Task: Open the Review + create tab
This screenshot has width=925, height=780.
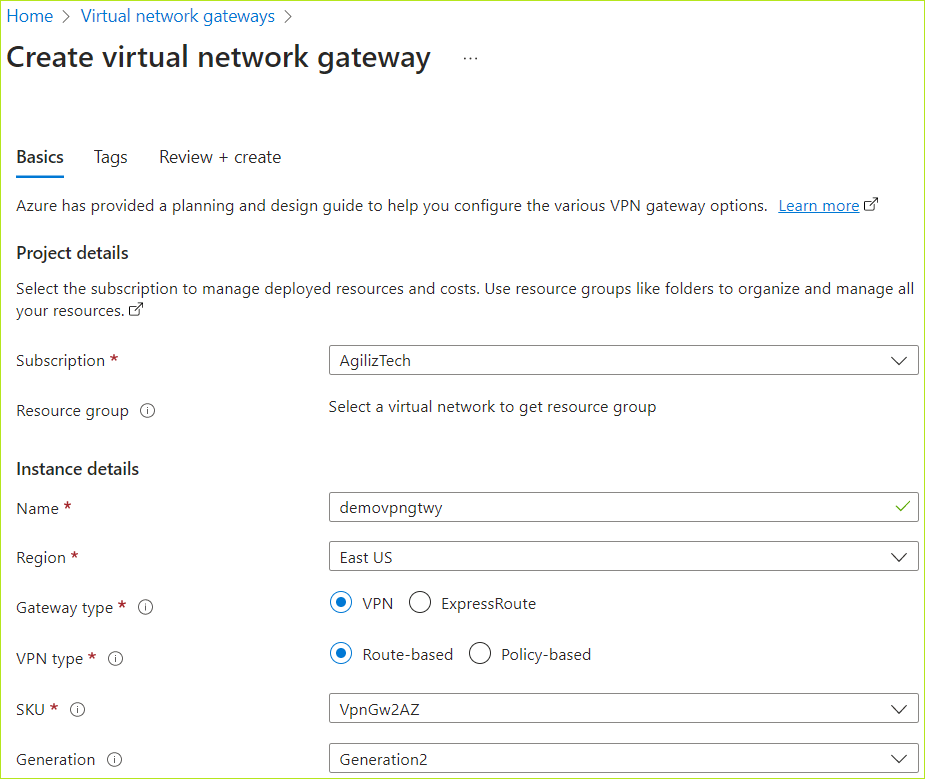Action: (x=219, y=157)
